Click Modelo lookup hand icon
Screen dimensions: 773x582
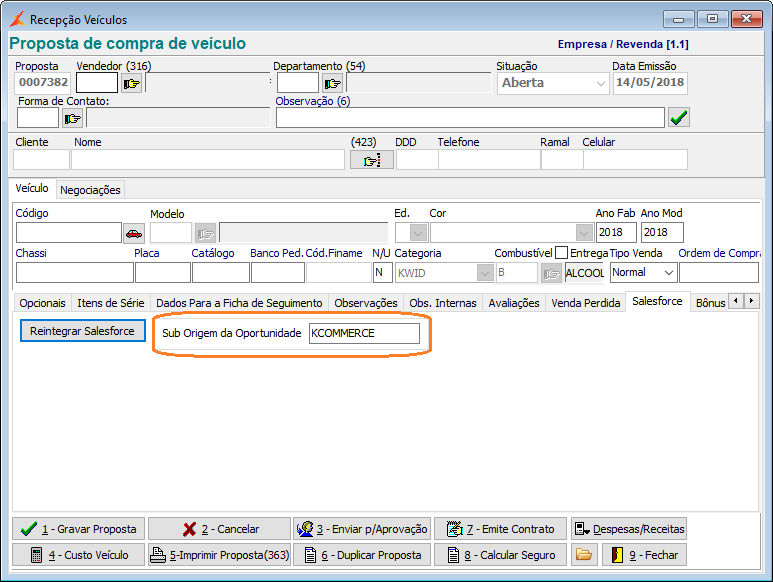coord(206,233)
